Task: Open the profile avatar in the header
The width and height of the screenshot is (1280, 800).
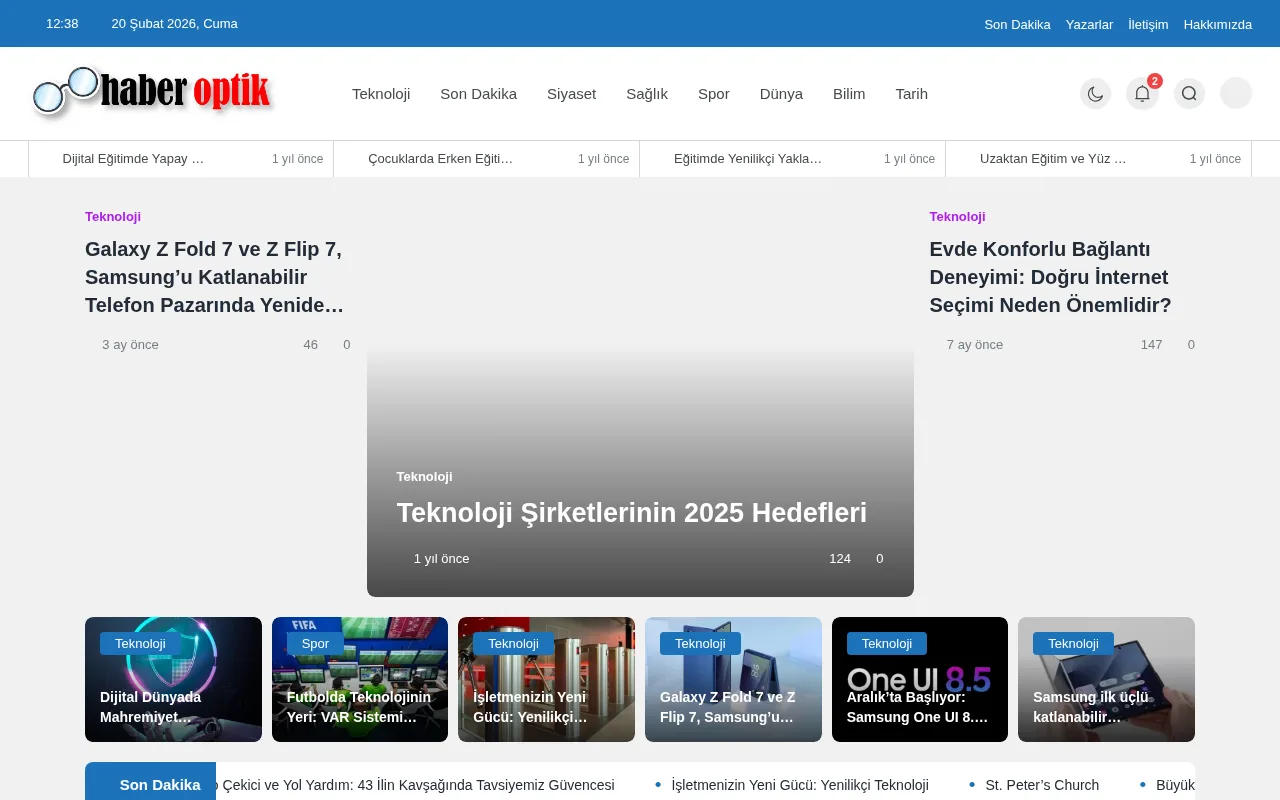Action: pyautogui.click(x=1235, y=93)
